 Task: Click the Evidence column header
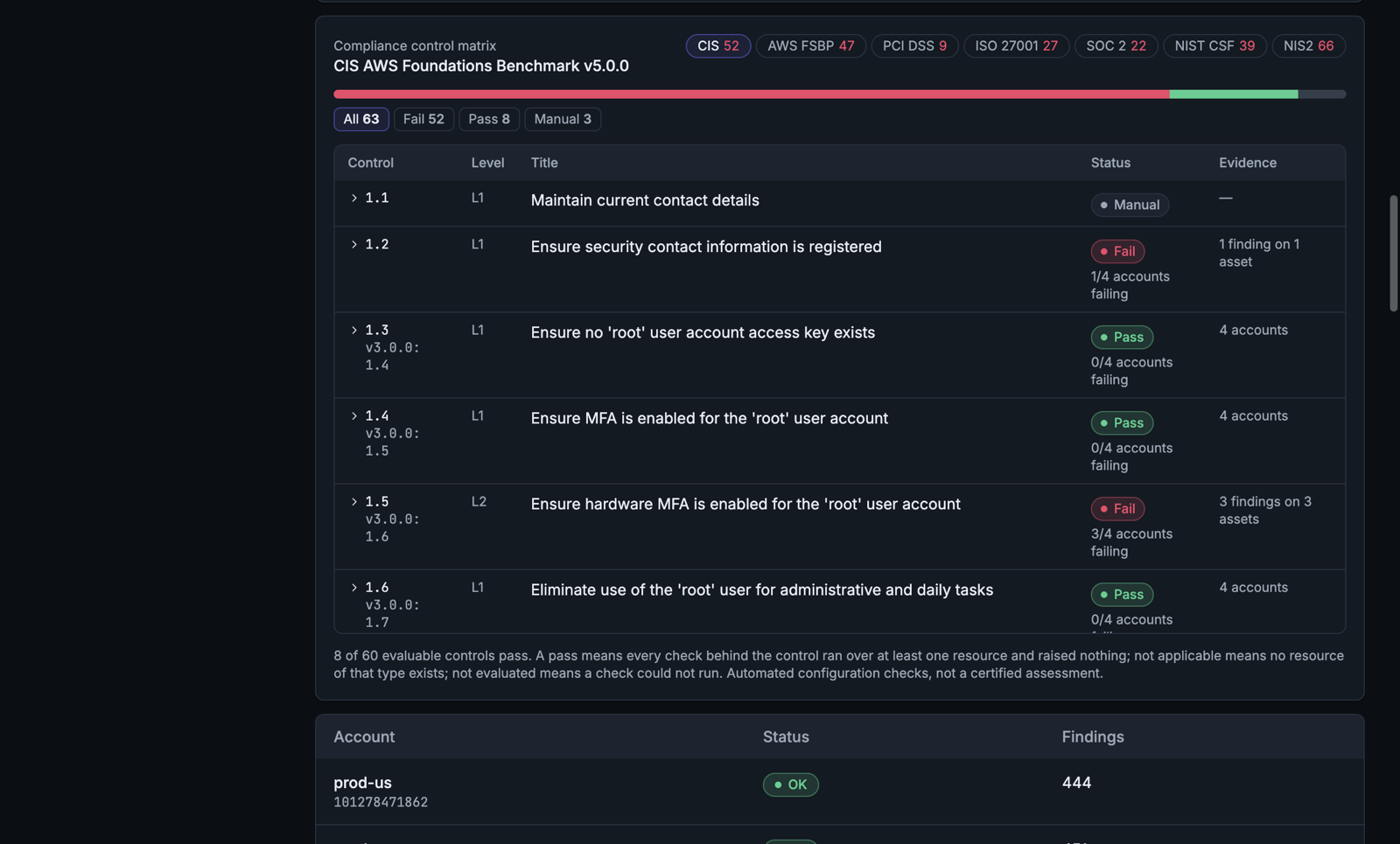(1248, 163)
